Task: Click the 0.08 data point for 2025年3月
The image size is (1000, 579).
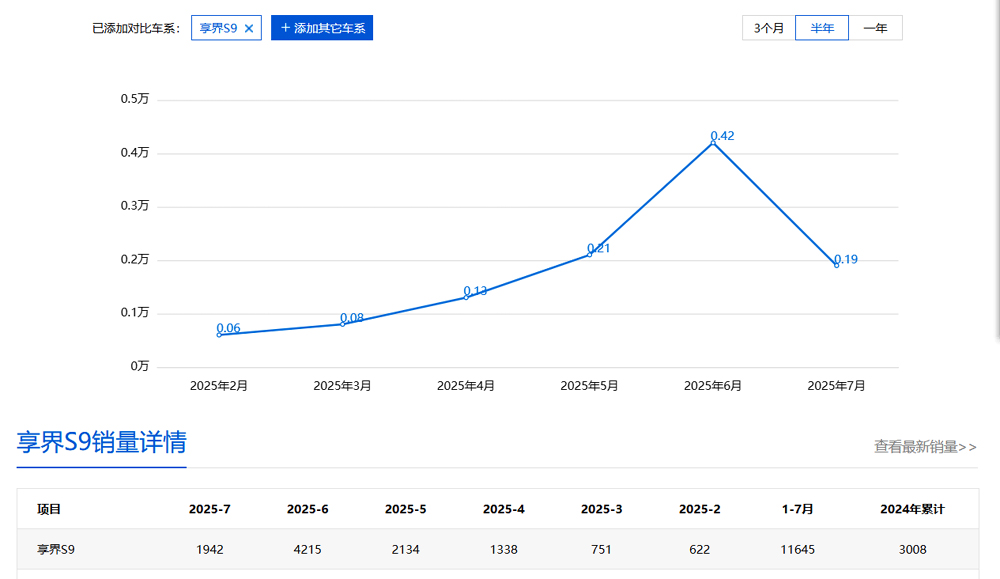Action: (x=342, y=324)
